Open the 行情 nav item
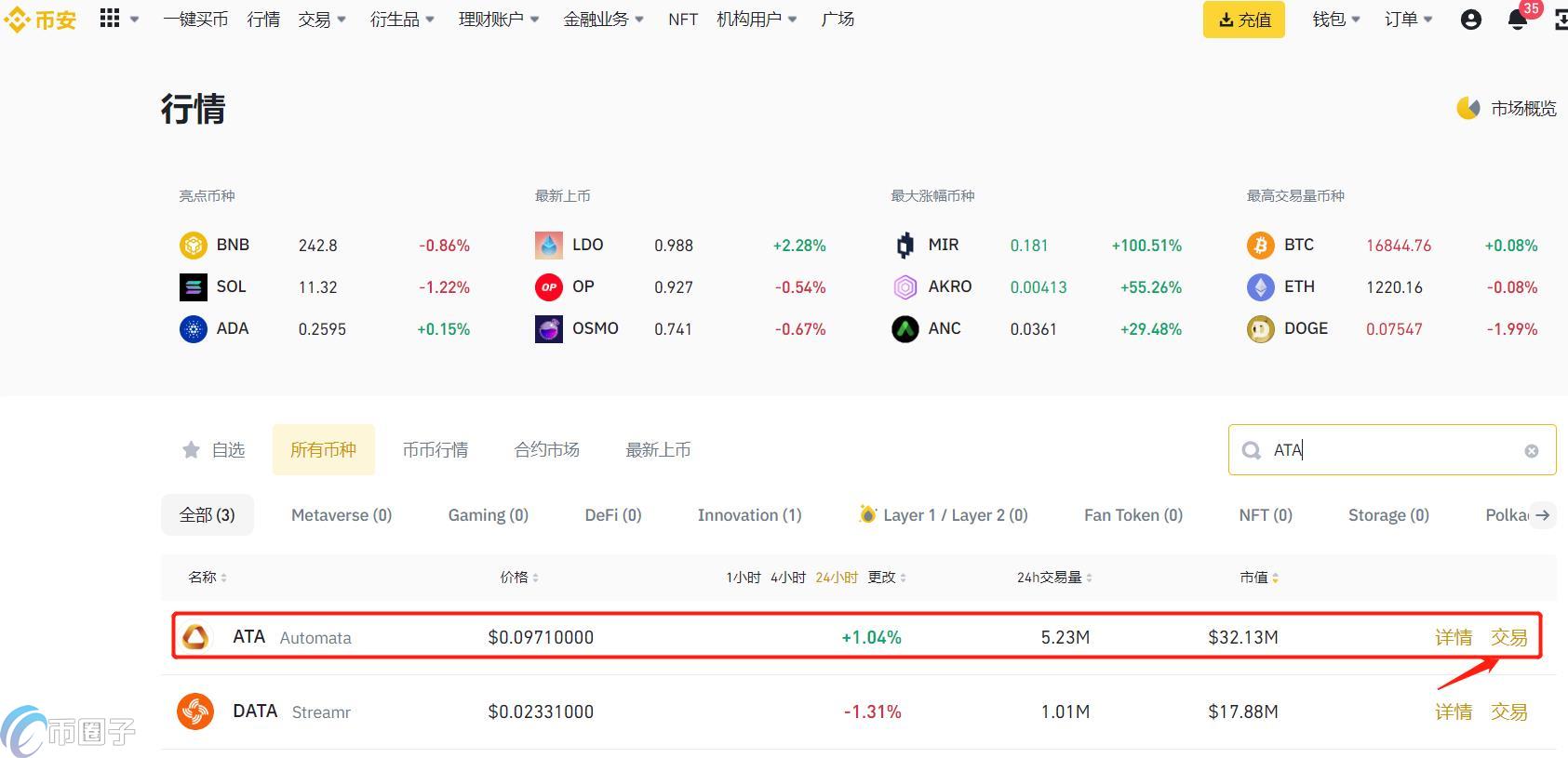Screen dimensions: 1568x758 263,20
